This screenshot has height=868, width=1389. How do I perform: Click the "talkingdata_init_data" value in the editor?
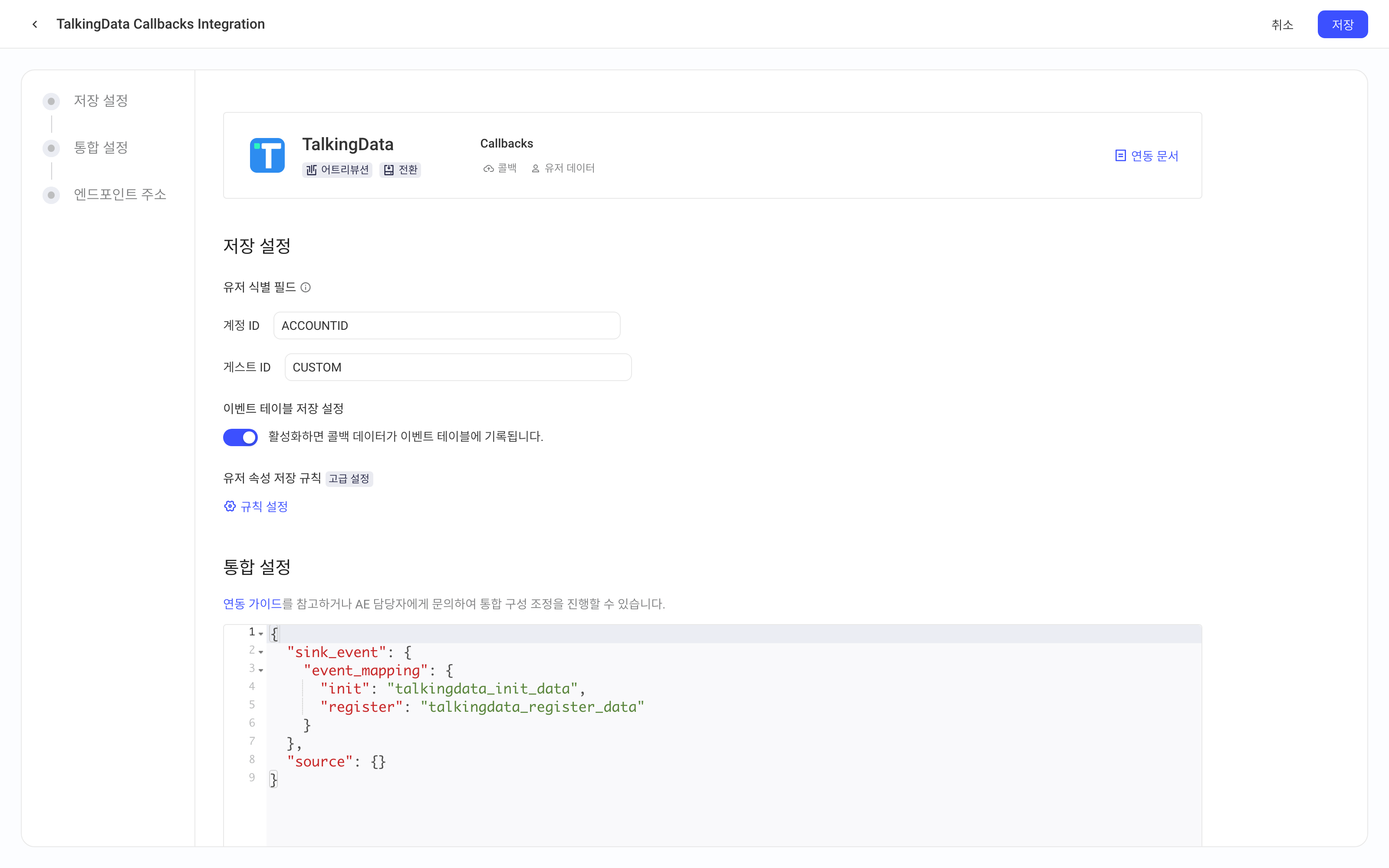(482, 689)
